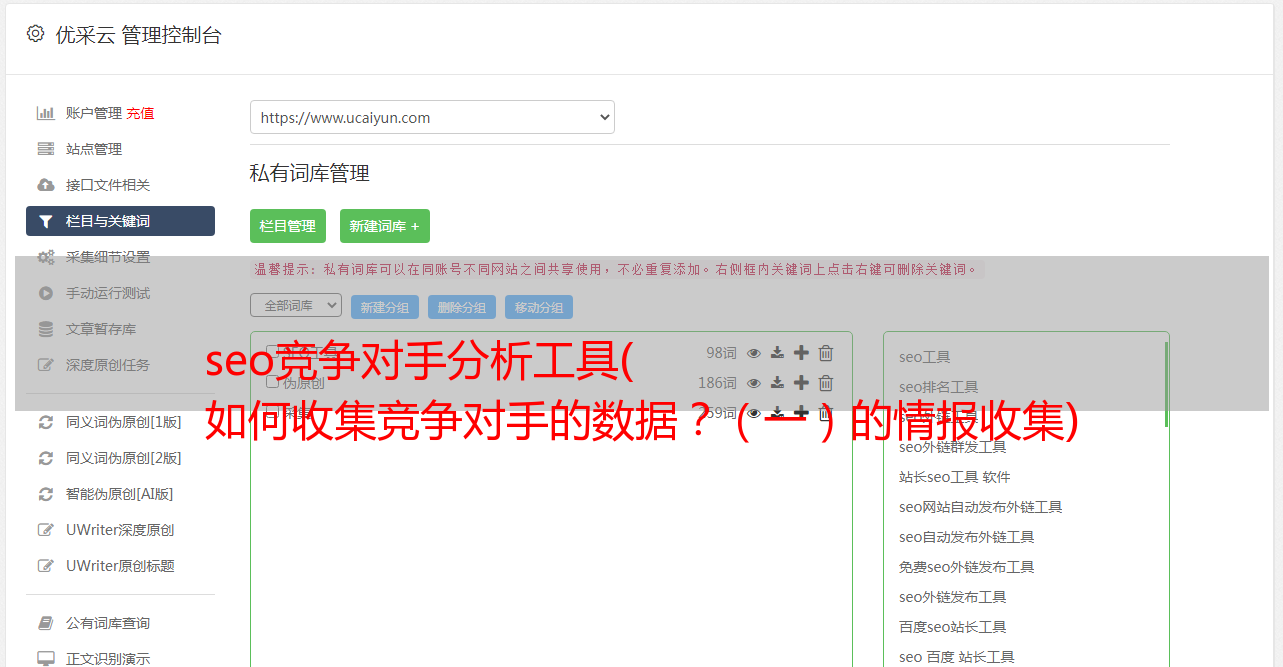Select the keyword 'seo外链群发工具'

pos(953,447)
